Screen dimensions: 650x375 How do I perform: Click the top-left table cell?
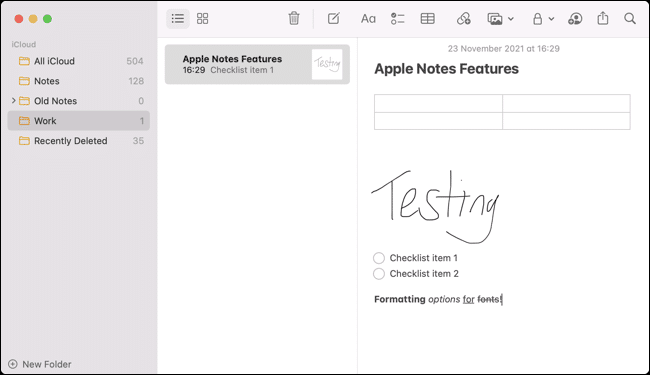pyautogui.click(x=438, y=104)
